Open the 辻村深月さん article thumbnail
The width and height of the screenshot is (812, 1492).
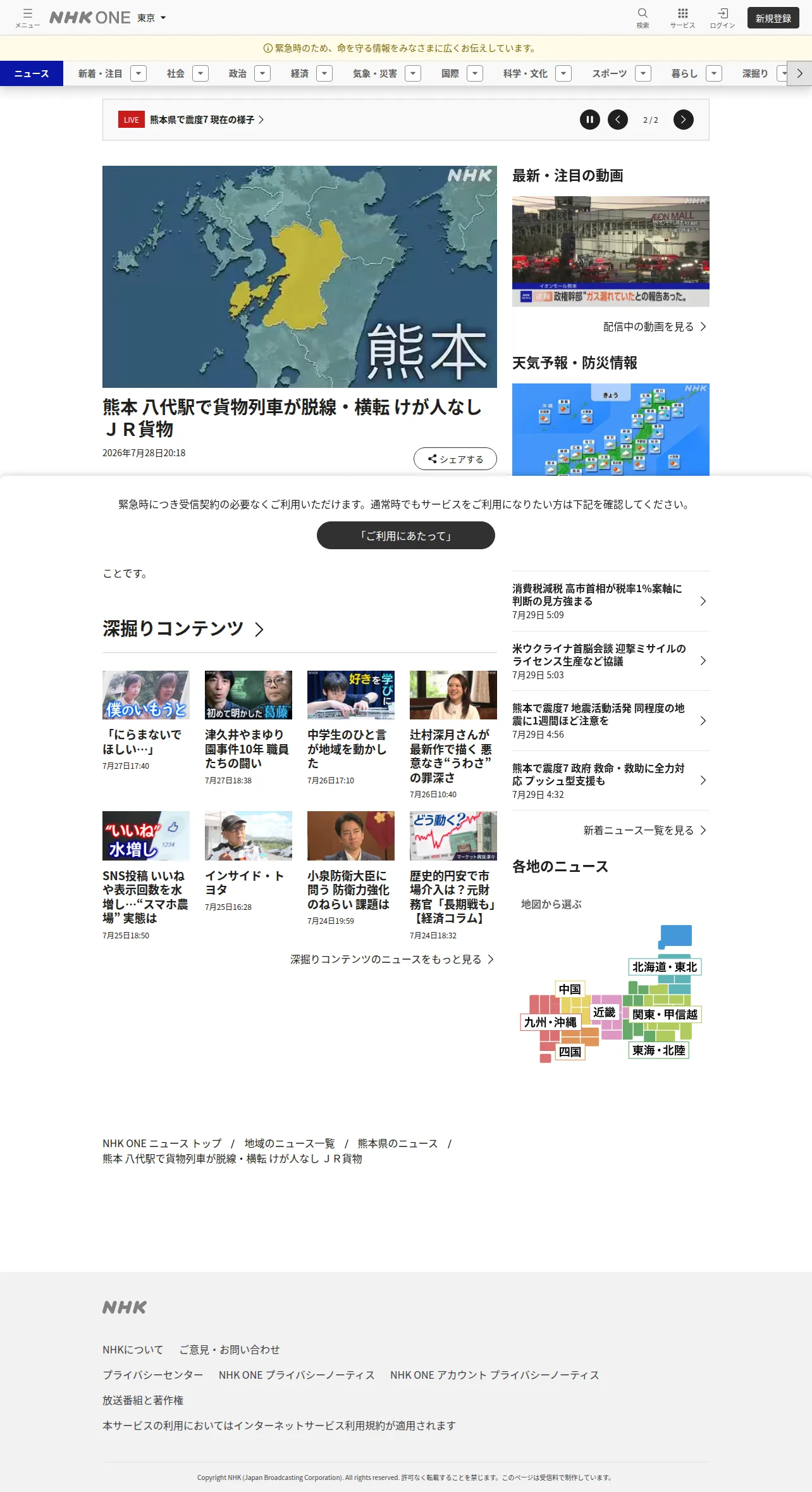point(453,695)
